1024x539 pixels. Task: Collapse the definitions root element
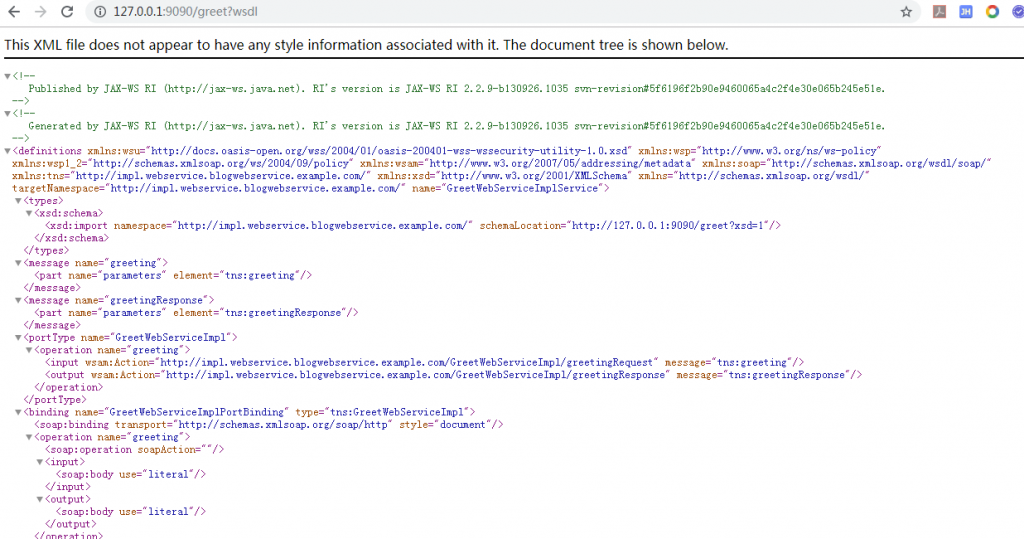[x=9, y=150]
